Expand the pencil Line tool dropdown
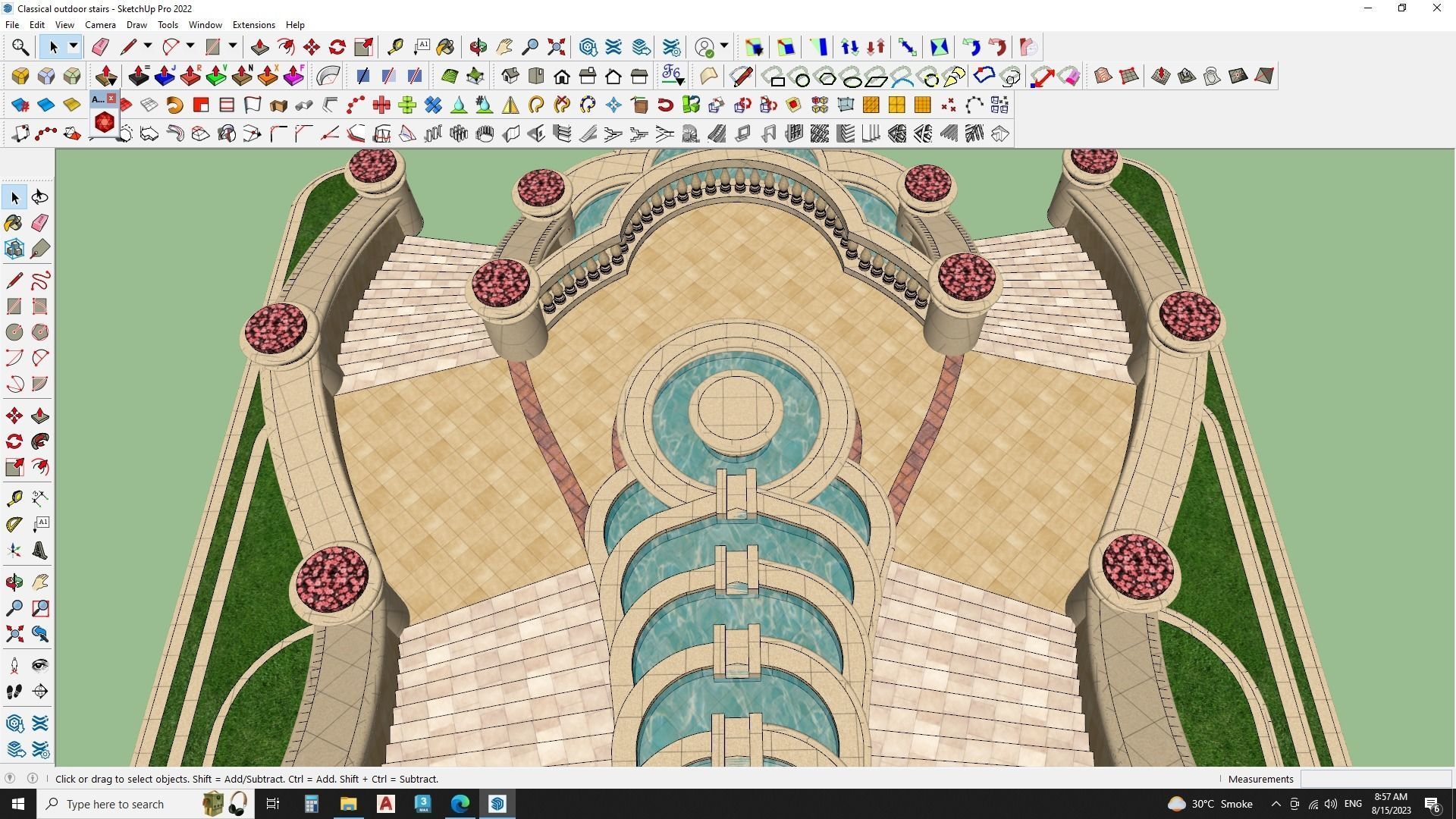Screen dimensions: 1456x819 (x=148, y=47)
